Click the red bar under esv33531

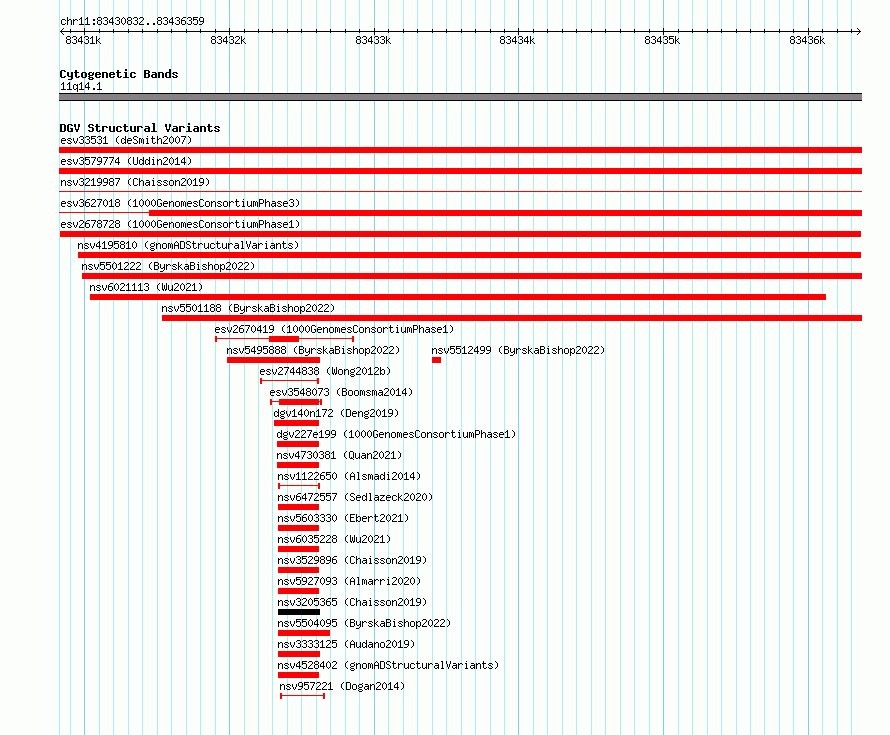460,150
